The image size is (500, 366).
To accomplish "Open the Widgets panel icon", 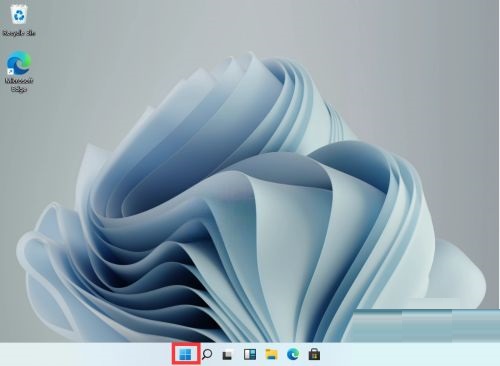I will pos(250,354).
